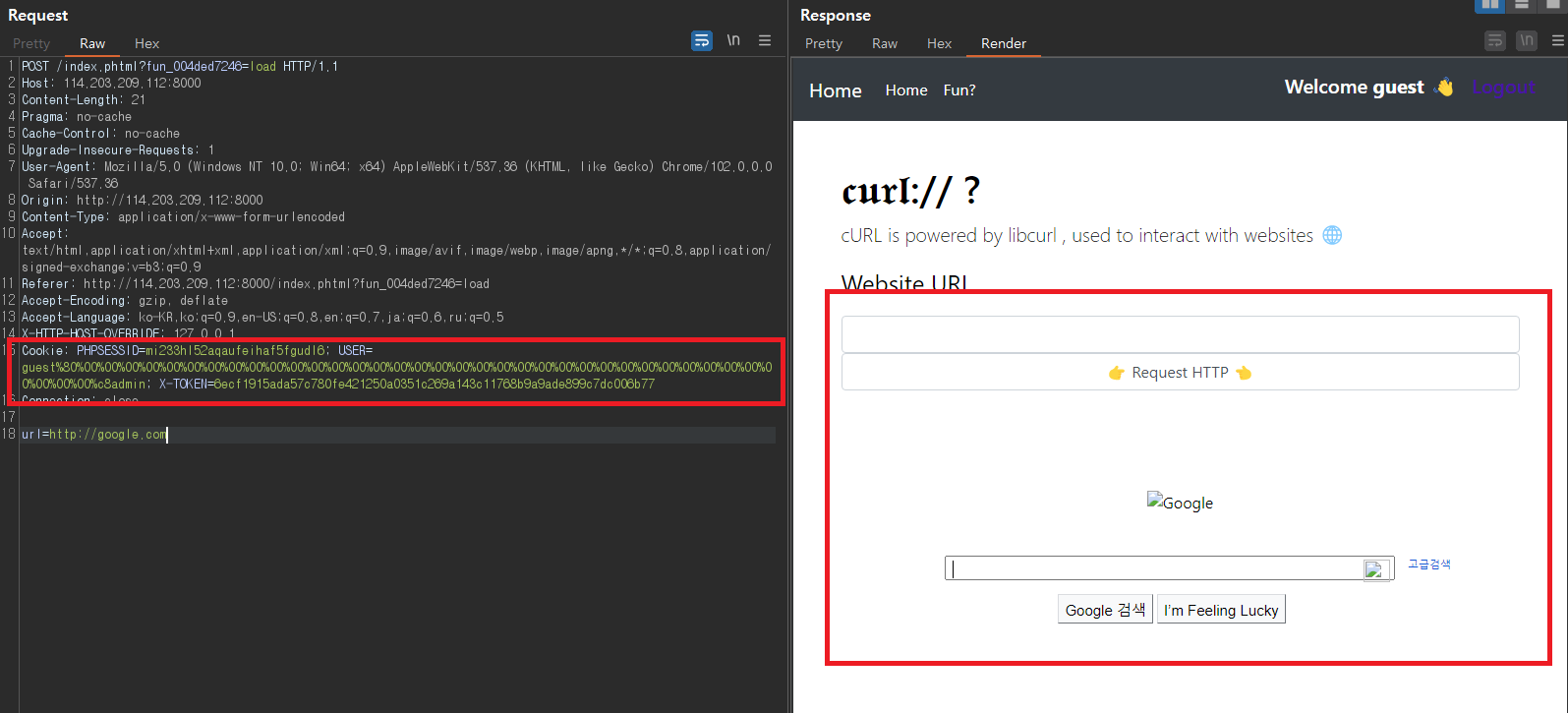This screenshot has width=1568, height=713.
Task: Click the curl:// ? heading
Action: (910, 191)
